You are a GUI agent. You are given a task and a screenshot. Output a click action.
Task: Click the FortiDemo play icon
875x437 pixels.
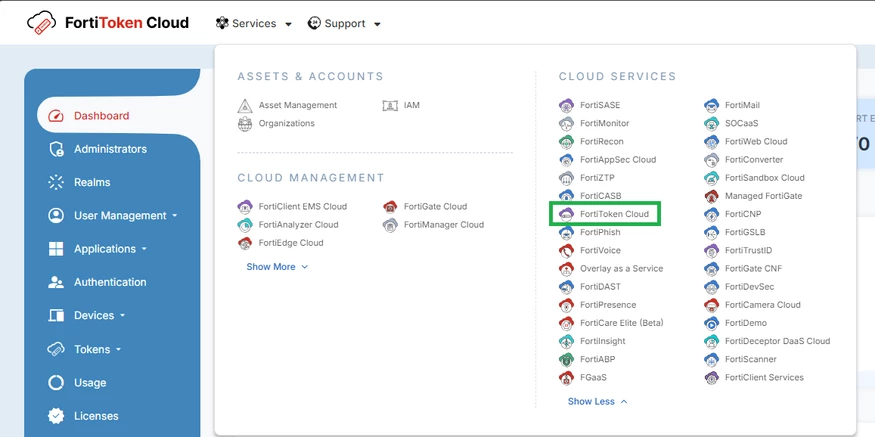click(711, 323)
